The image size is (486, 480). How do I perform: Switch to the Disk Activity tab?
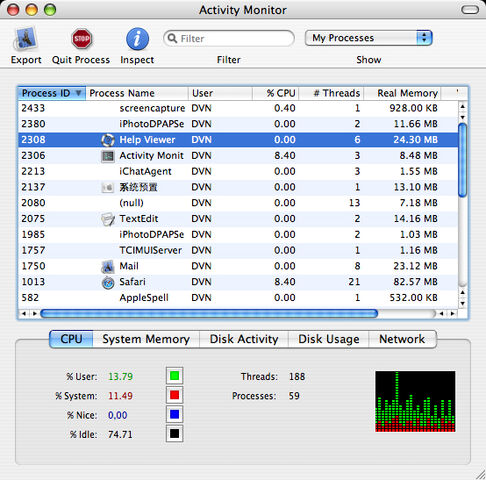click(244, 339)
